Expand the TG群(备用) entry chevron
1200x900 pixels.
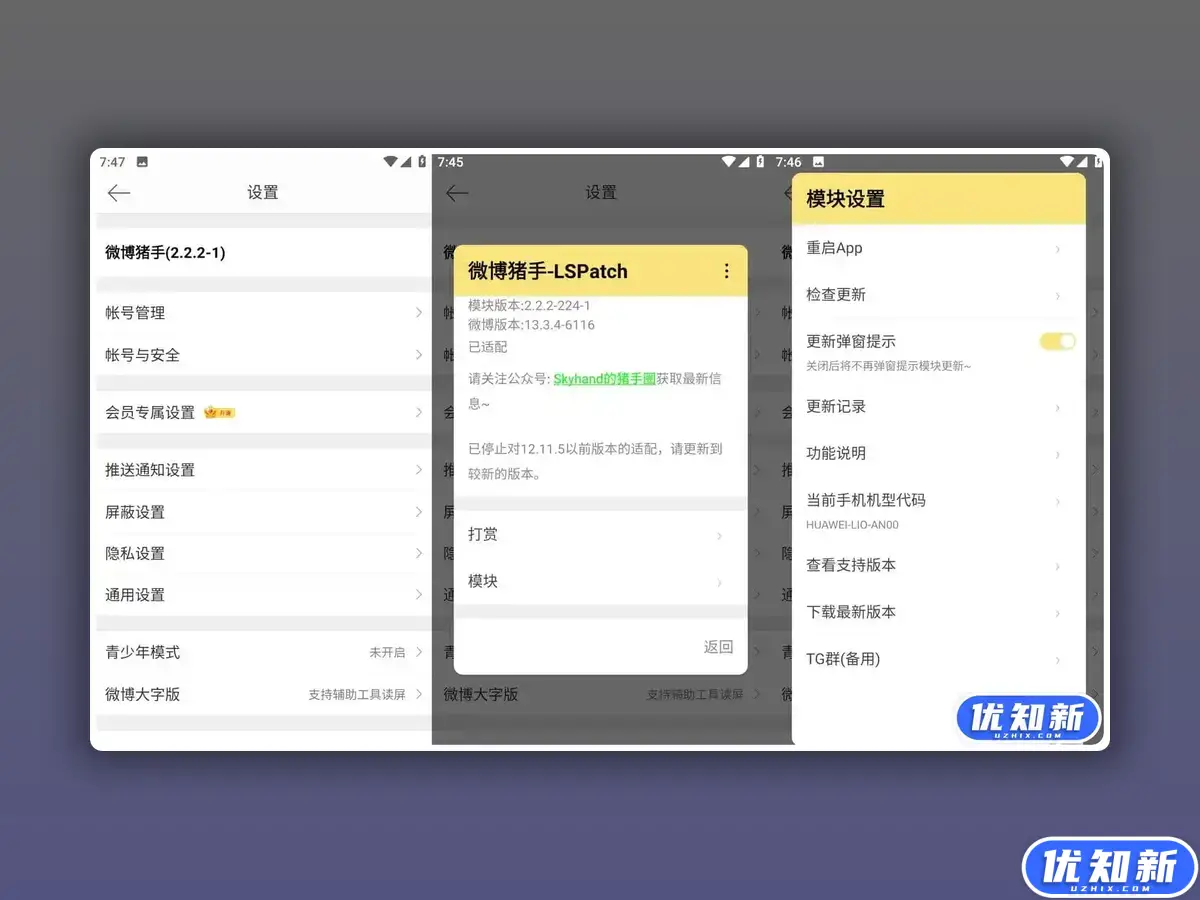(x=1058, y=659)
